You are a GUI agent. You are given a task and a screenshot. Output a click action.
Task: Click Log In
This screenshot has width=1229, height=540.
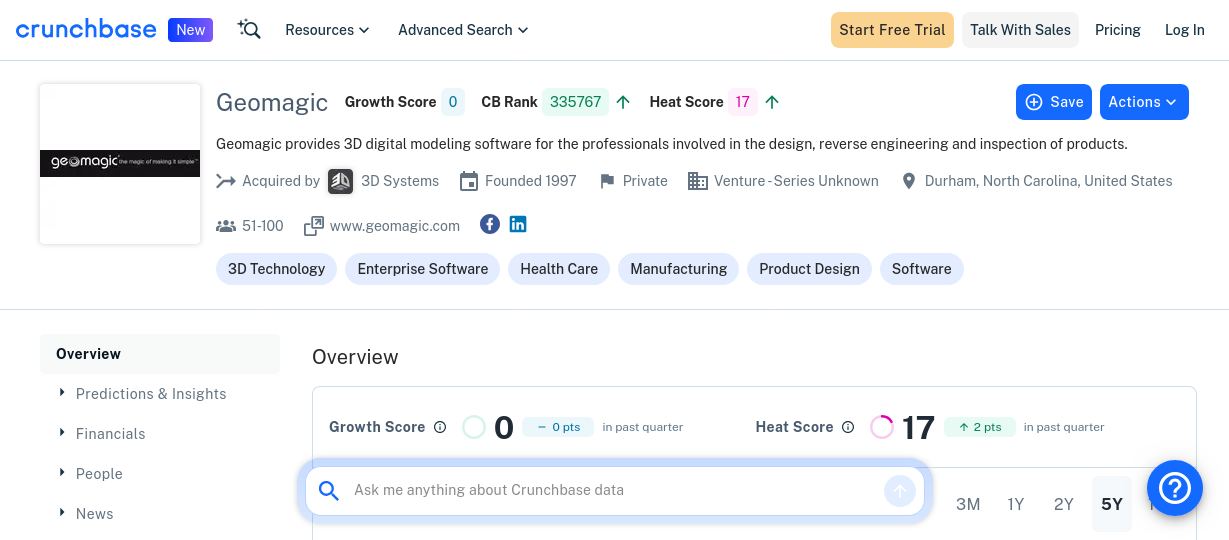click(1185, 30)
